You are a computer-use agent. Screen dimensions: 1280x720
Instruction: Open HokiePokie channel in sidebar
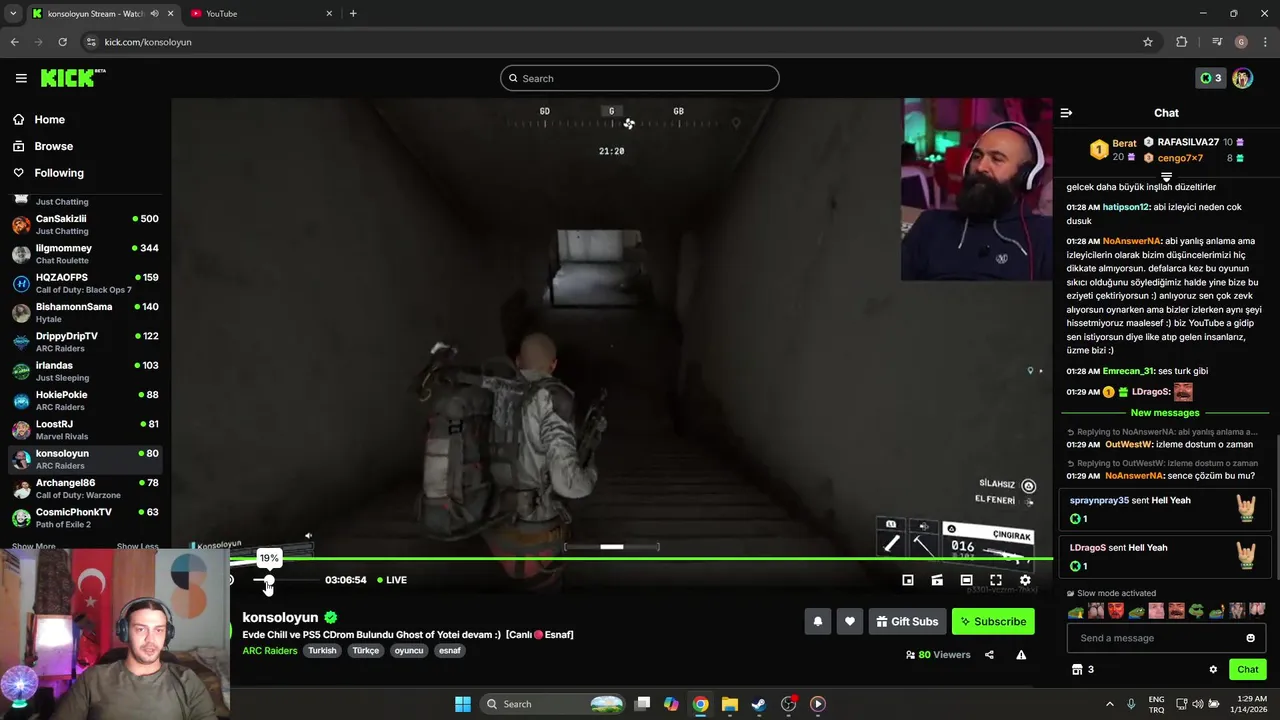click(85, 401)
